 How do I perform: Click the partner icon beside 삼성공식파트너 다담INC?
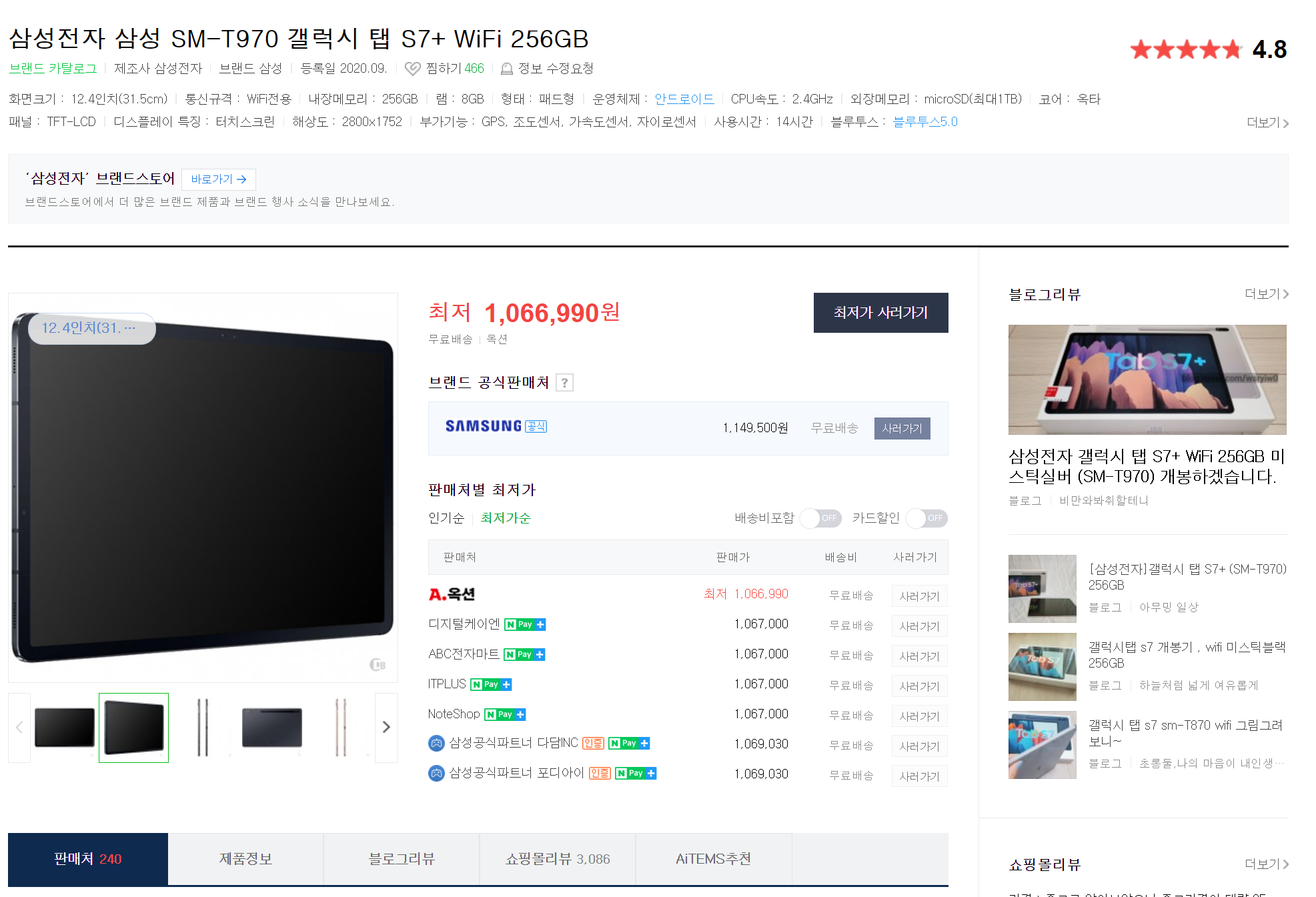coord(436,743)
